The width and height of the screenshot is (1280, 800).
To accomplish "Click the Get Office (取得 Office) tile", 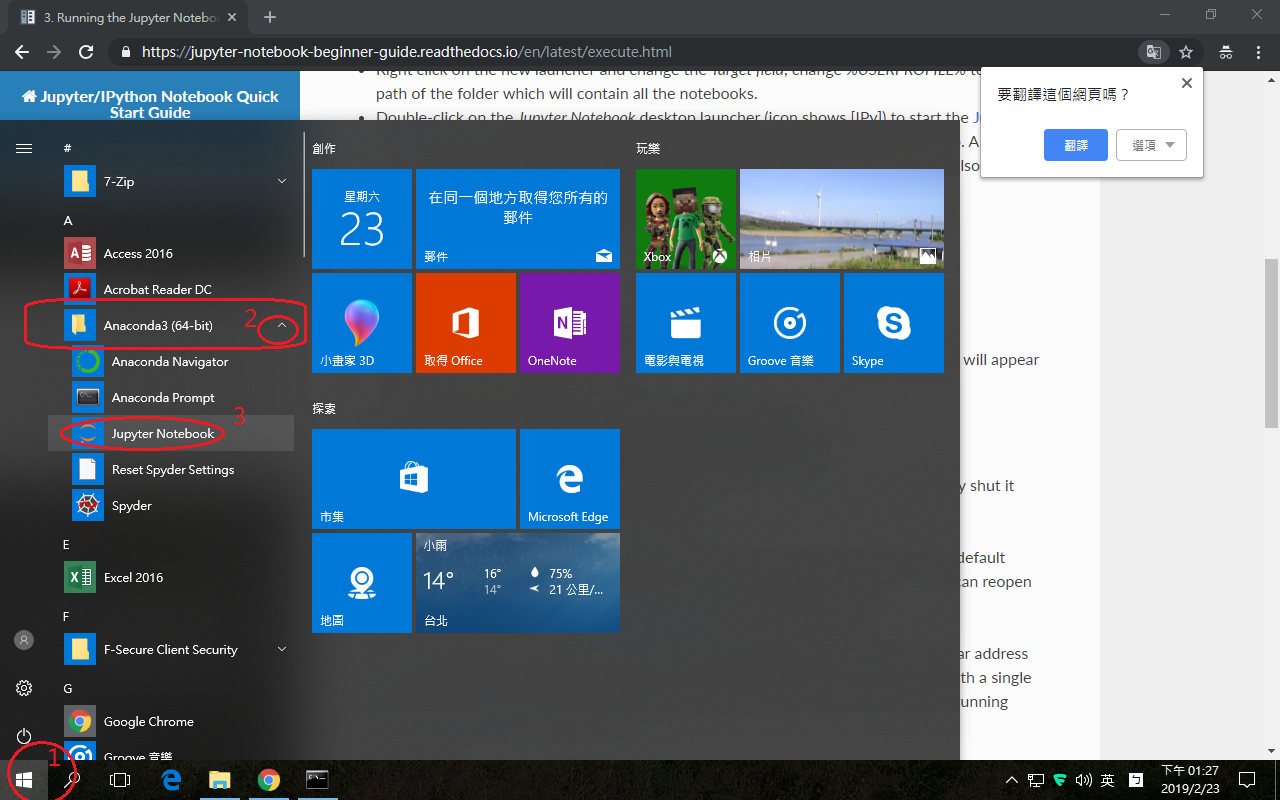I will coord(466,323).
